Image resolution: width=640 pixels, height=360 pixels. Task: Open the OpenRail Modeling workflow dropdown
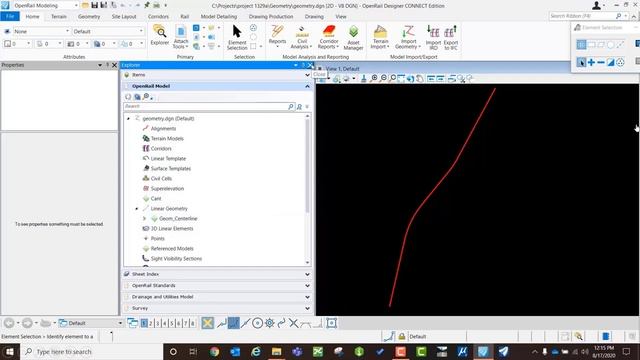45,6
